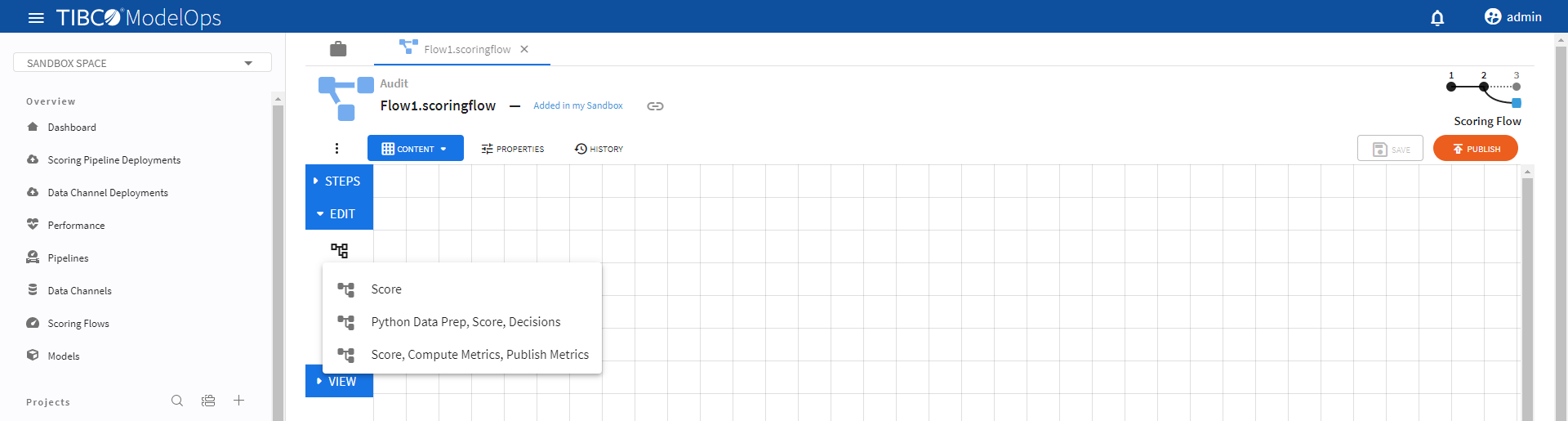
Task: Open the Data Channels page
Action: tap(79, 291)
